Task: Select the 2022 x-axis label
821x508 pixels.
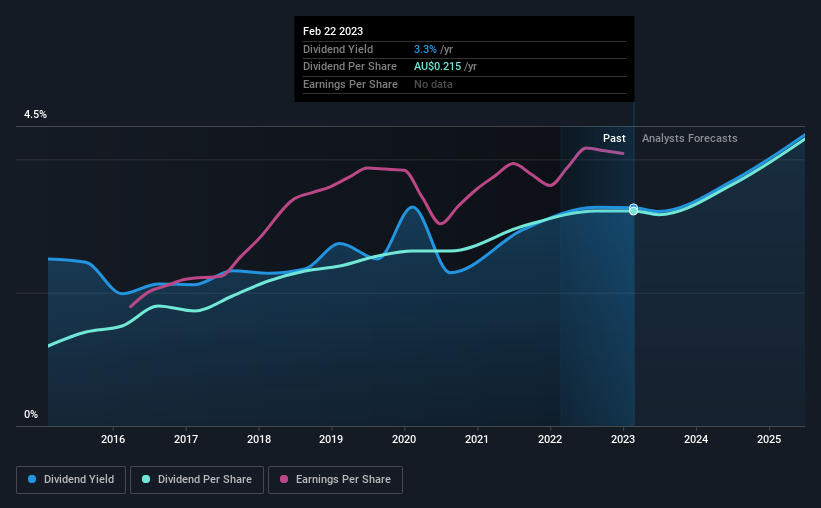Action: point(550,439)
